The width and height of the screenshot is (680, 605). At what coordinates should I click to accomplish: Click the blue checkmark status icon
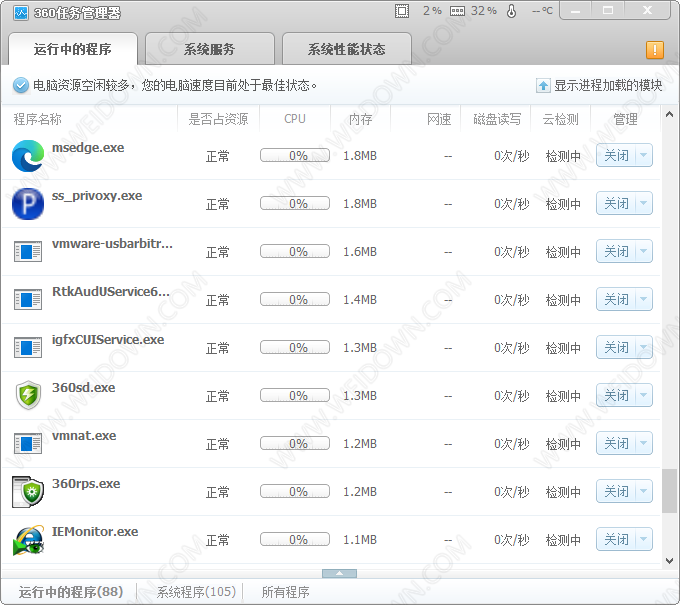click(20, 85)
